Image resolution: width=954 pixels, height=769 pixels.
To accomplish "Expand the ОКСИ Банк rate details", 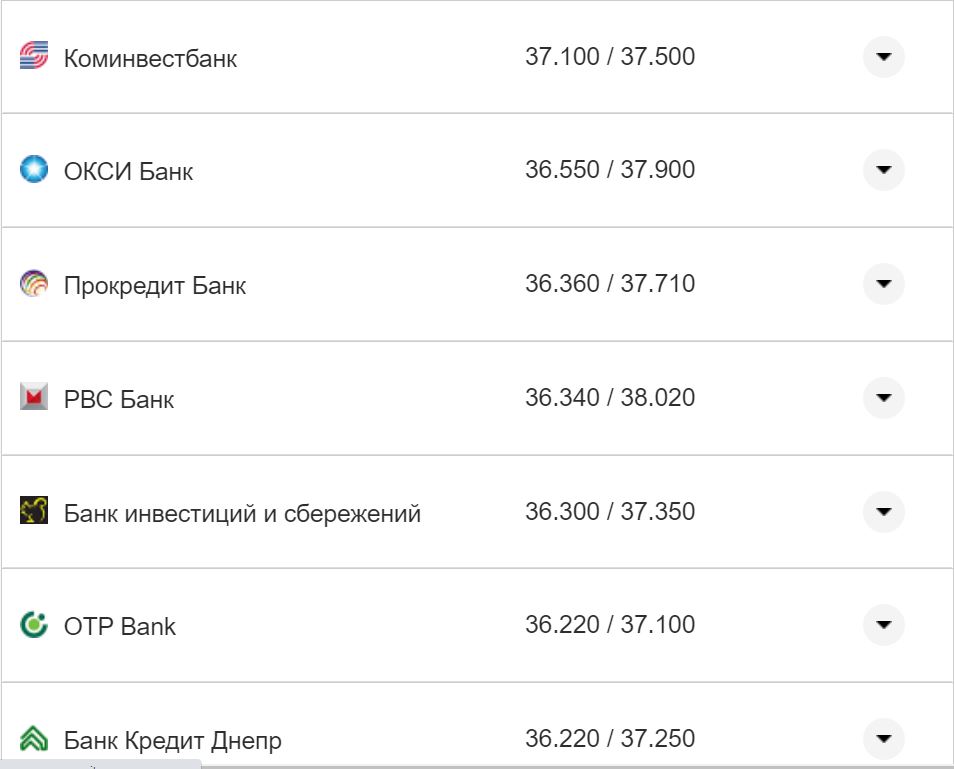I will point(884,169).
